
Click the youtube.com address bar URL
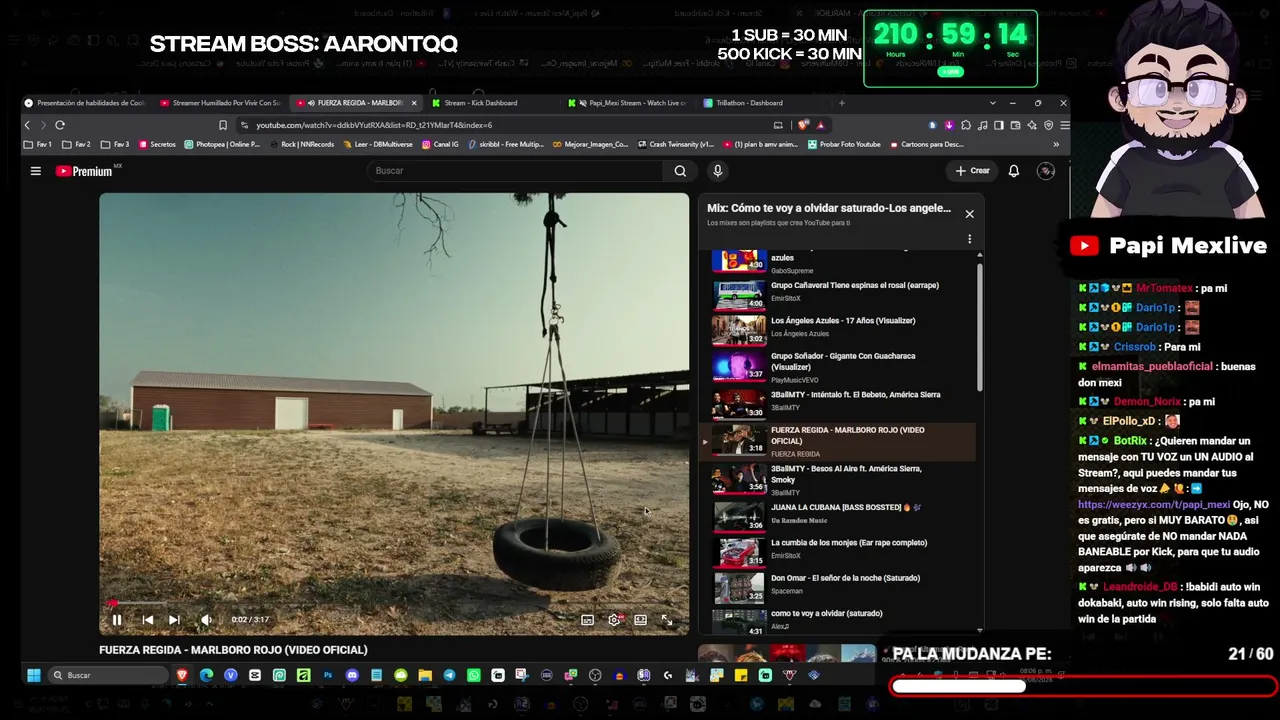[374, 125]
